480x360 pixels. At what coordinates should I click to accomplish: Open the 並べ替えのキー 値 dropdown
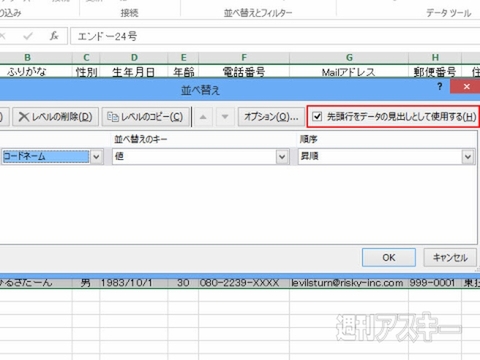pos(282,157)
